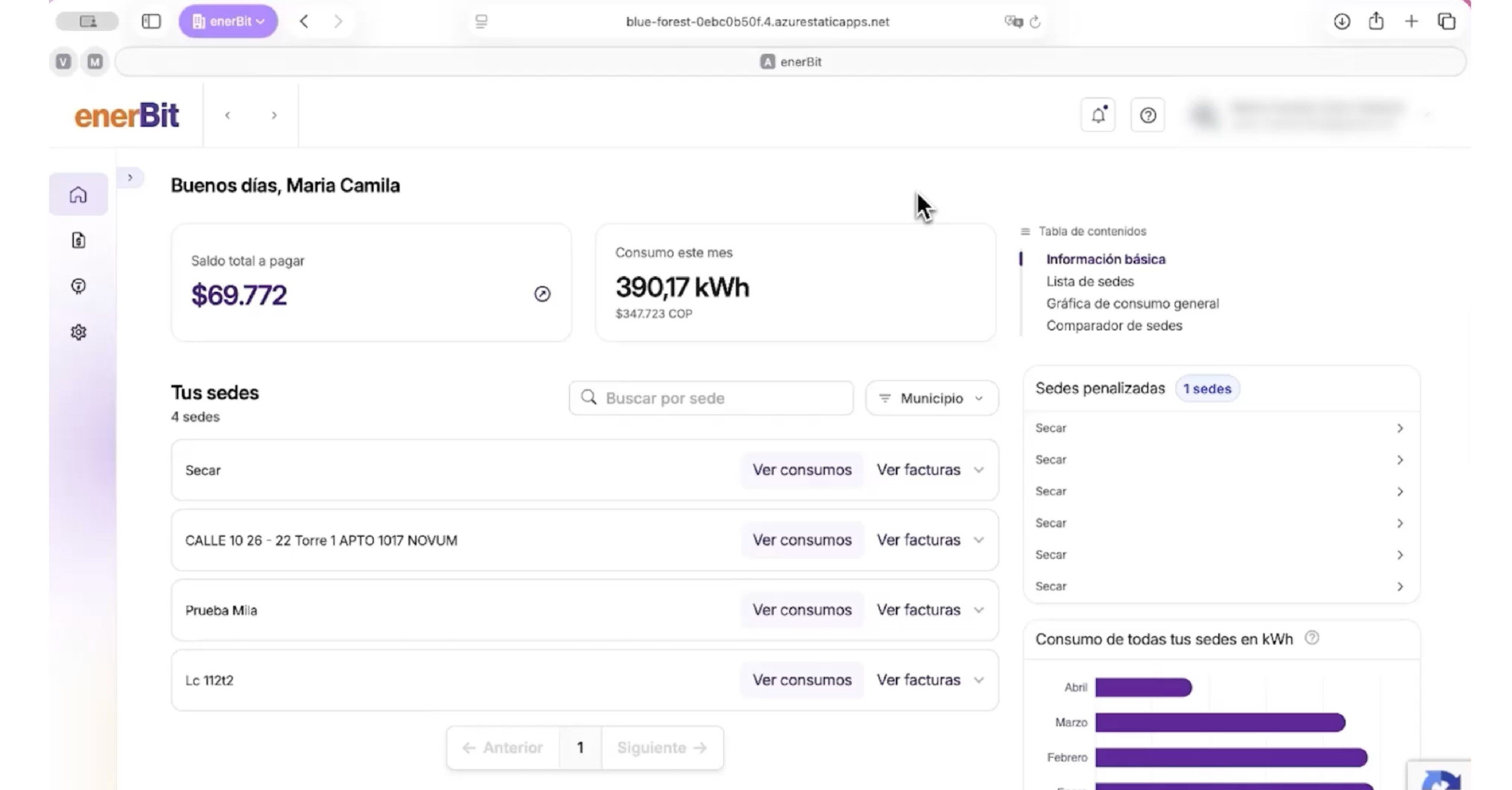Click the notifications bell icon

point(1098,115)
